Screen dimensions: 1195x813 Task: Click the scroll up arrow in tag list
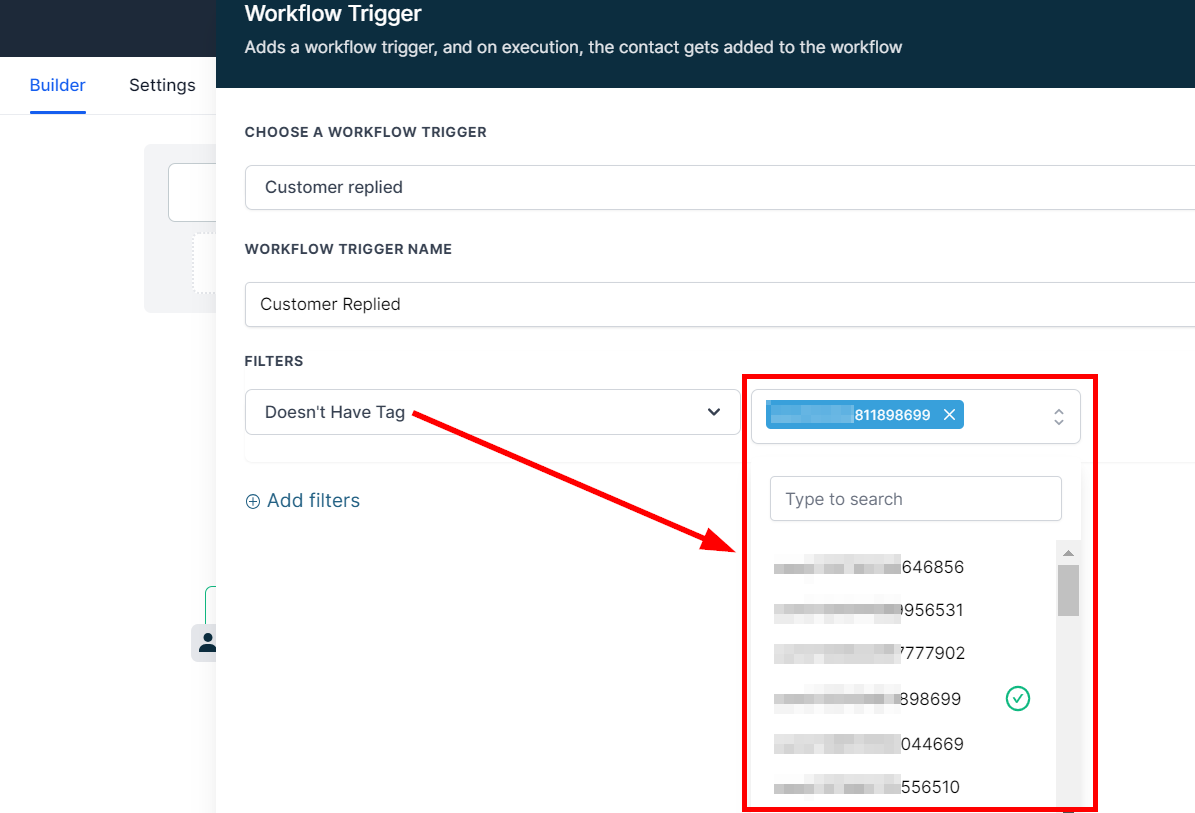pyautogui.click(x=1068, y=553)
